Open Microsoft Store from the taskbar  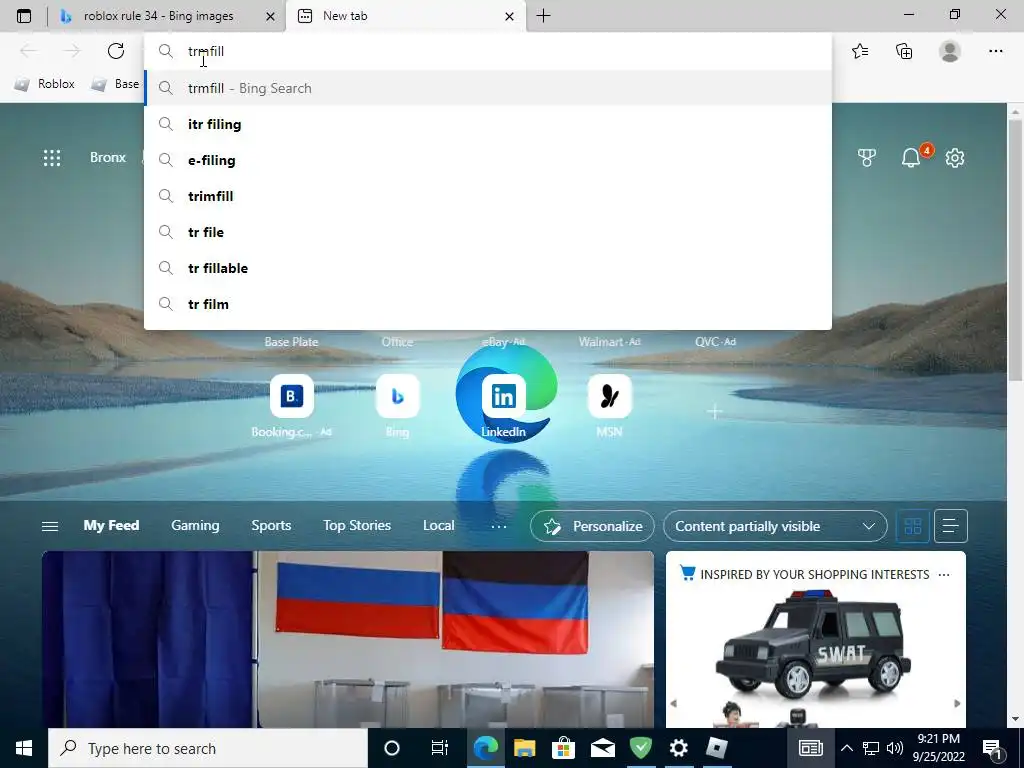[563, 748]
